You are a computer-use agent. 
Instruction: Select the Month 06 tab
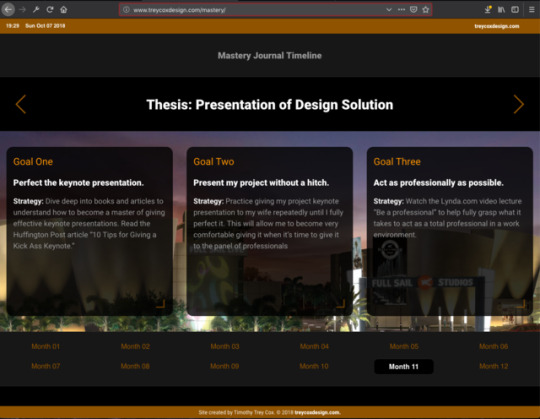(494, 346)
